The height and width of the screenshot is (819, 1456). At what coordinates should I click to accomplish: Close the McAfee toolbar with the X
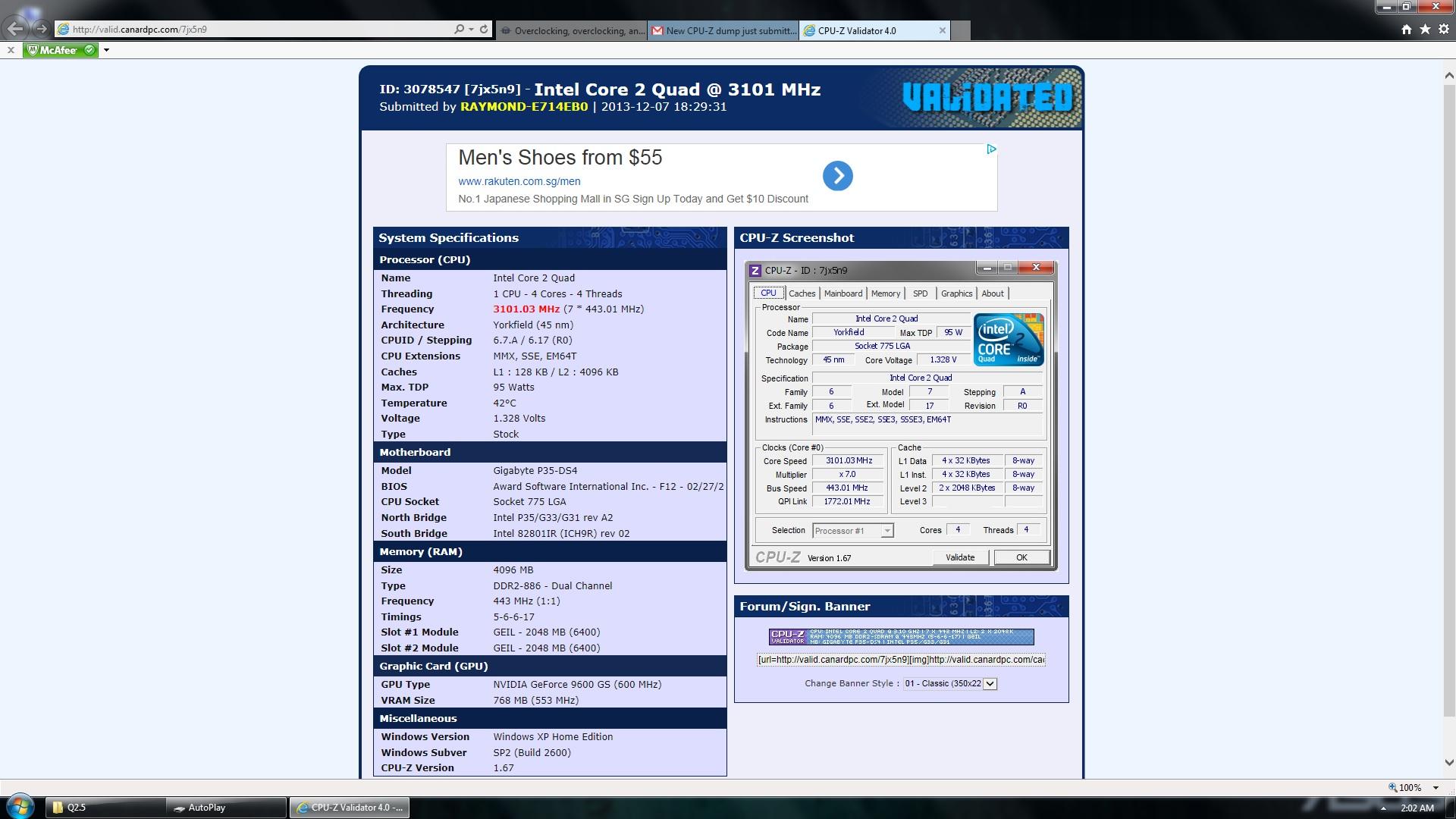coord(11,50)
